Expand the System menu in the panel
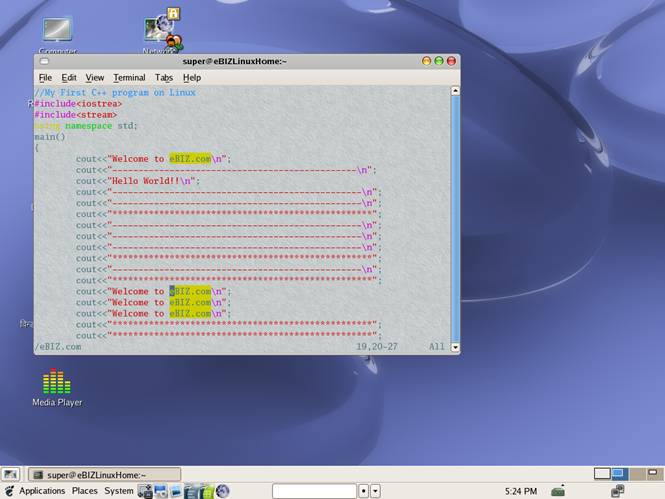The image size is (665, 499). coord(118,491)
